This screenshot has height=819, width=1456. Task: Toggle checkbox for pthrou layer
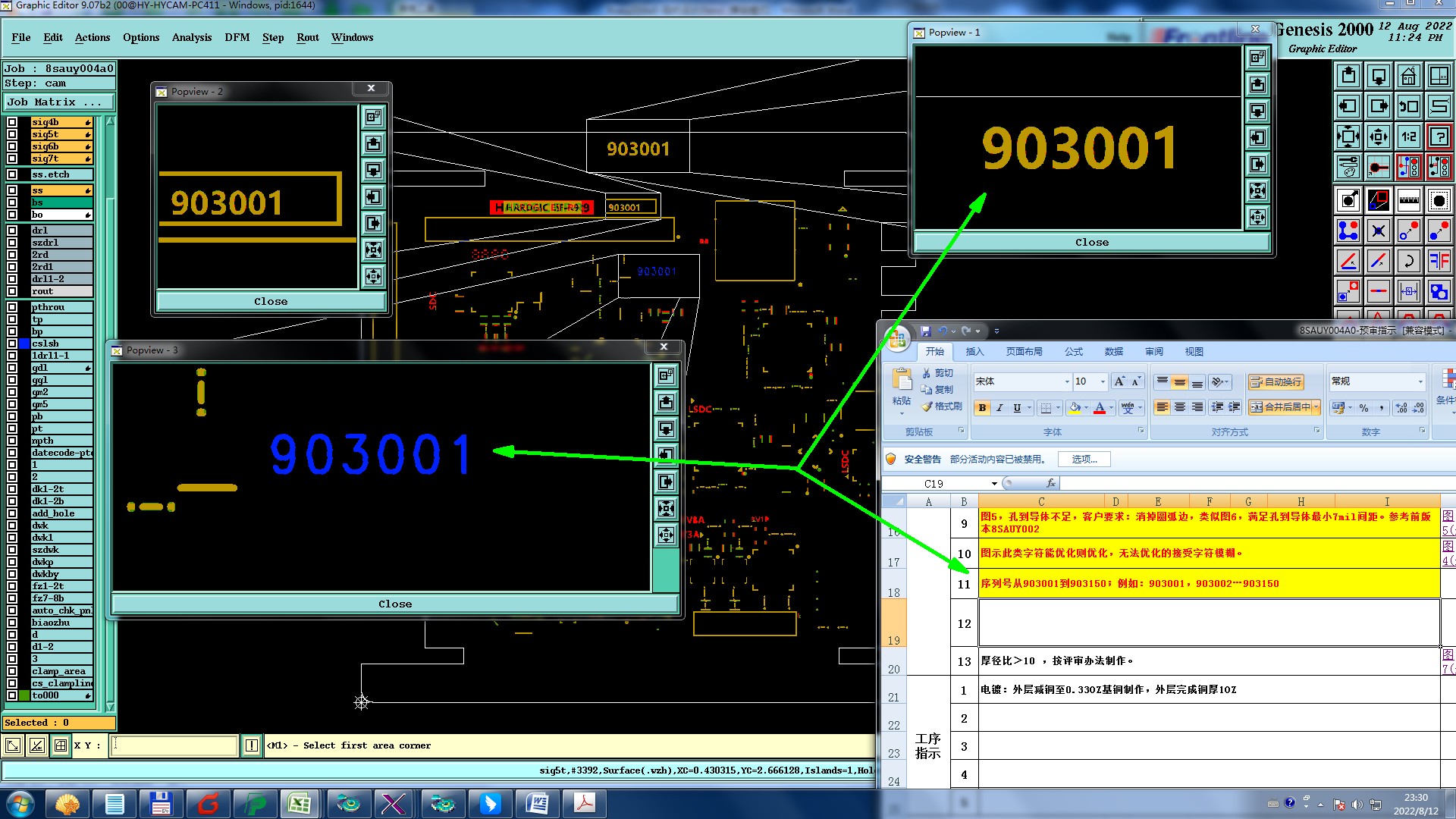coord(12,307)
